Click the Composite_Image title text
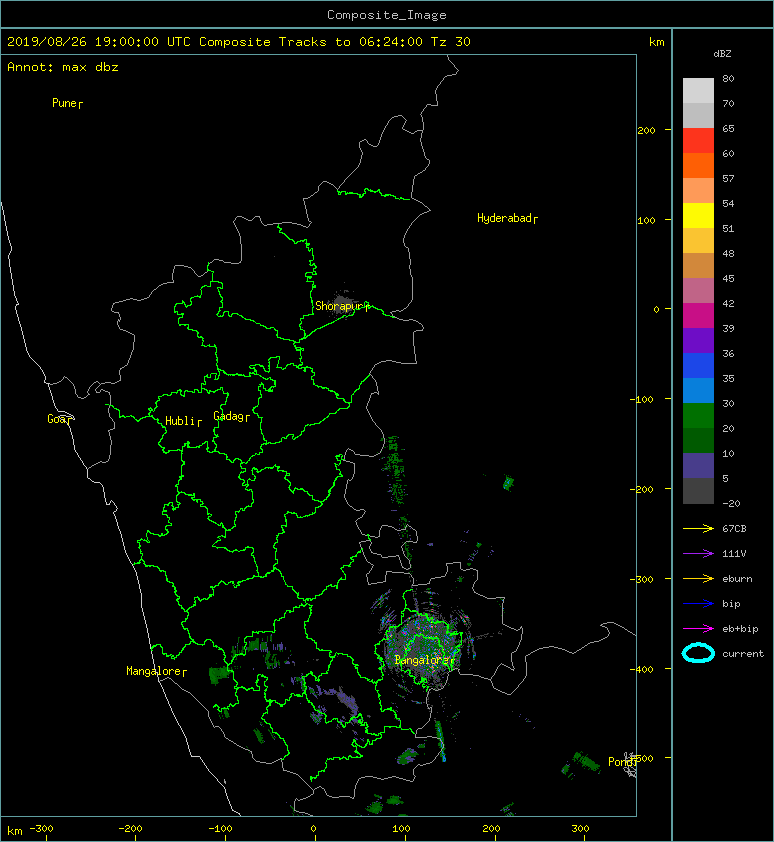The image size is (774, 842). point(387,15)
